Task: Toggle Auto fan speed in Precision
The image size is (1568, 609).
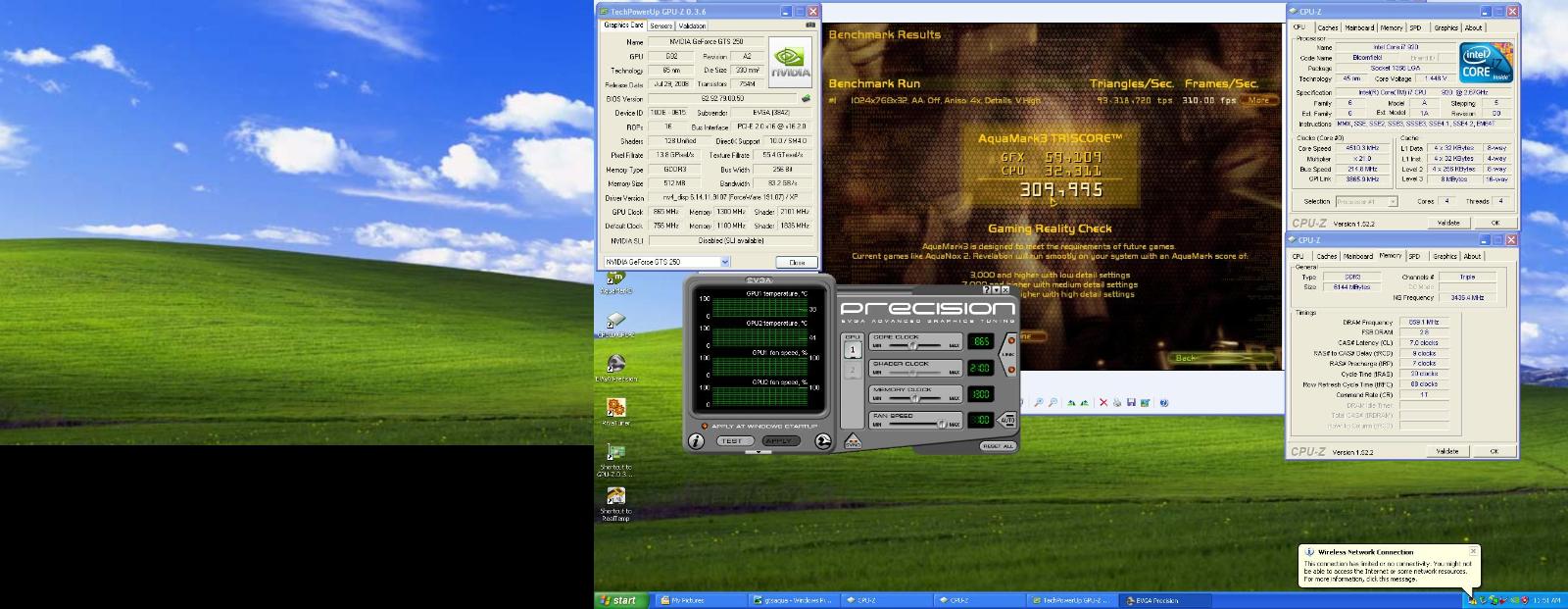Action: point(1007,420)
